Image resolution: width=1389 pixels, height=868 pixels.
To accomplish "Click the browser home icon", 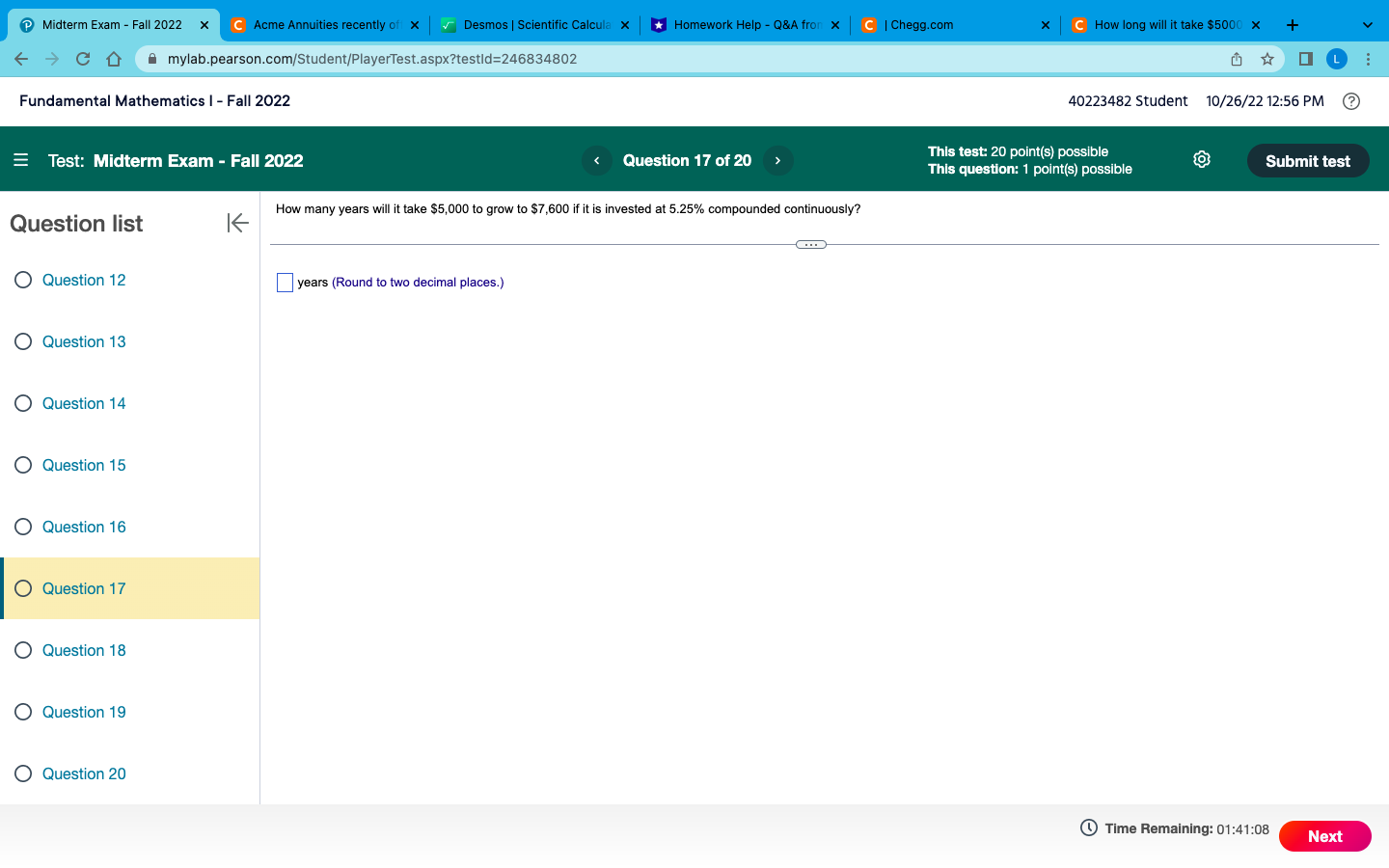I will (114, 59).
